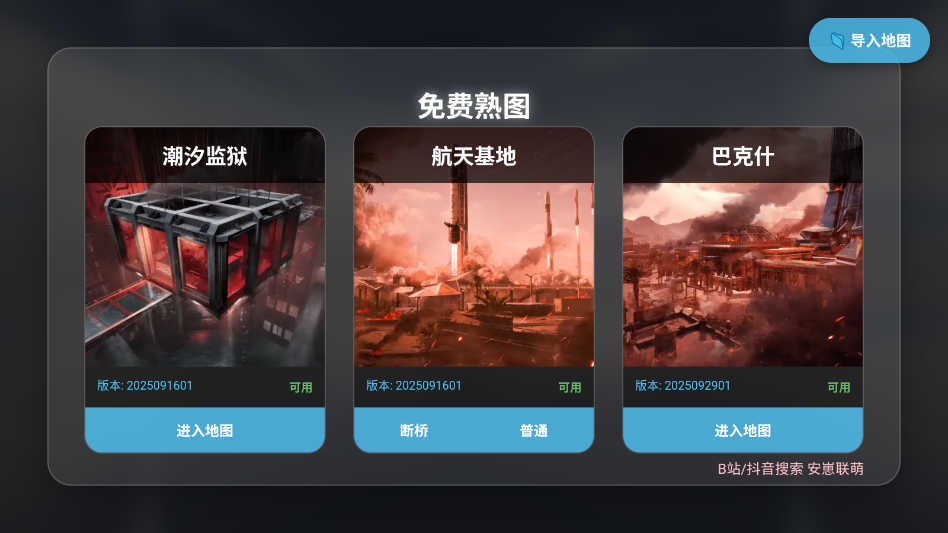This screenshot has height=533, width=948.
Task: Open the 巴克什 burning city thumbnail
Action: [x=743, y=274]
